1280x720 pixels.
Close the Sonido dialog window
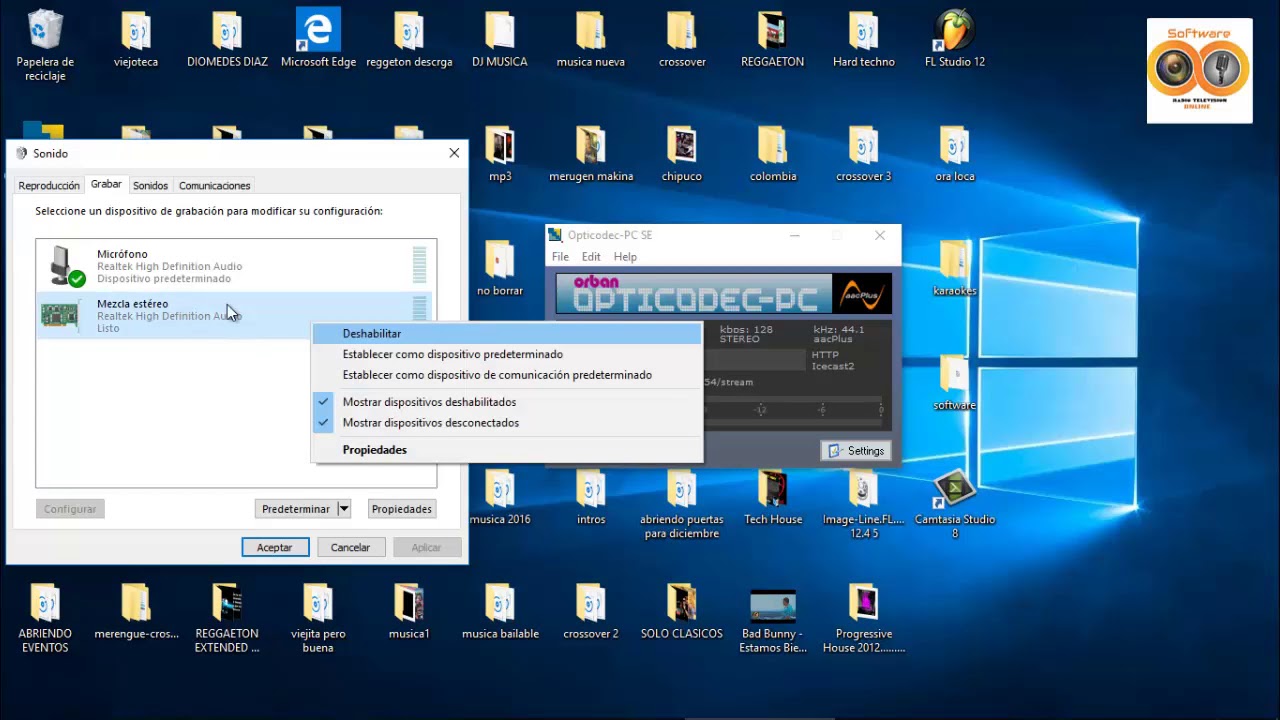pos(454,153)
